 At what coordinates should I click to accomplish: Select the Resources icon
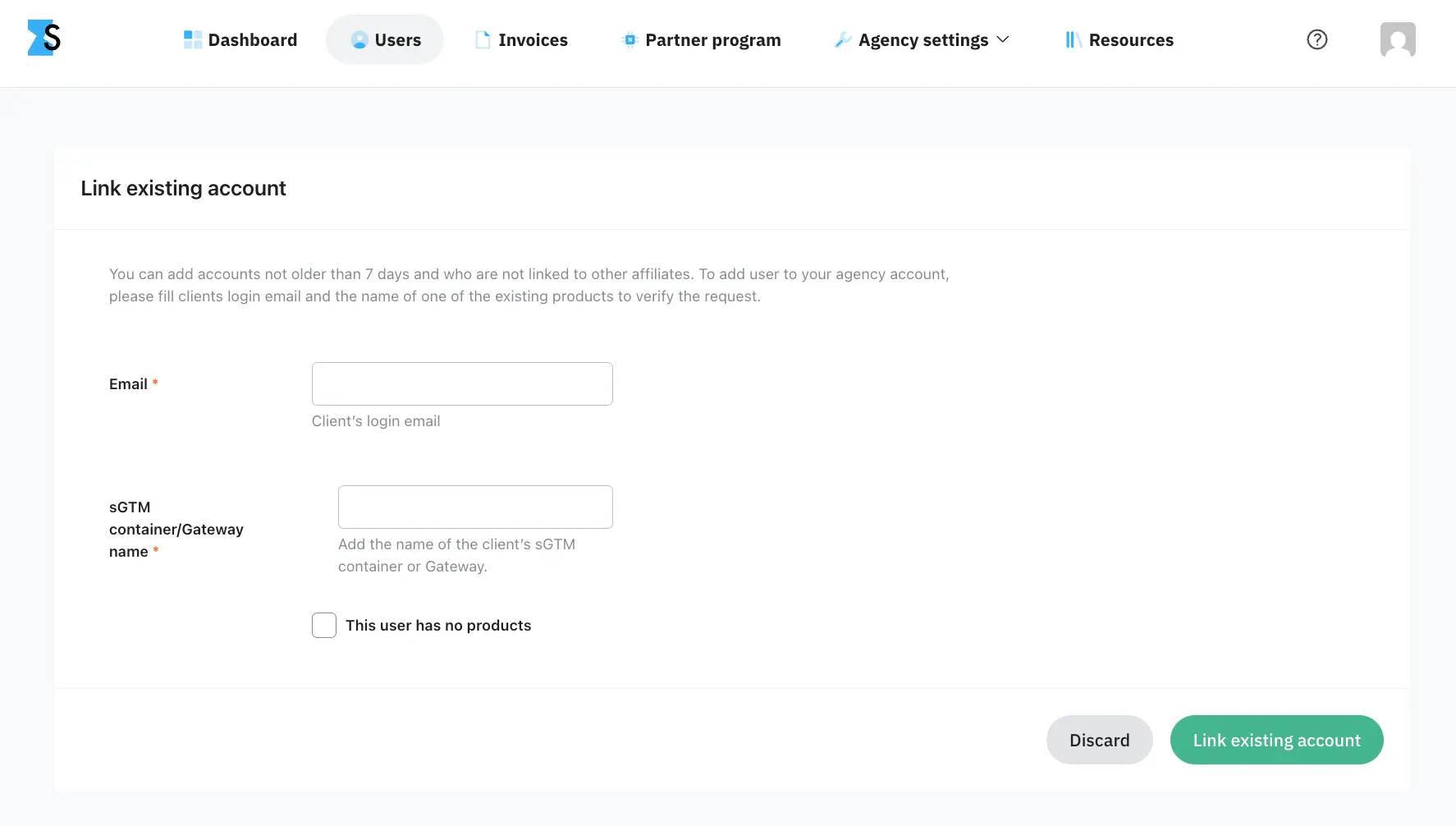coord(1072,39)
